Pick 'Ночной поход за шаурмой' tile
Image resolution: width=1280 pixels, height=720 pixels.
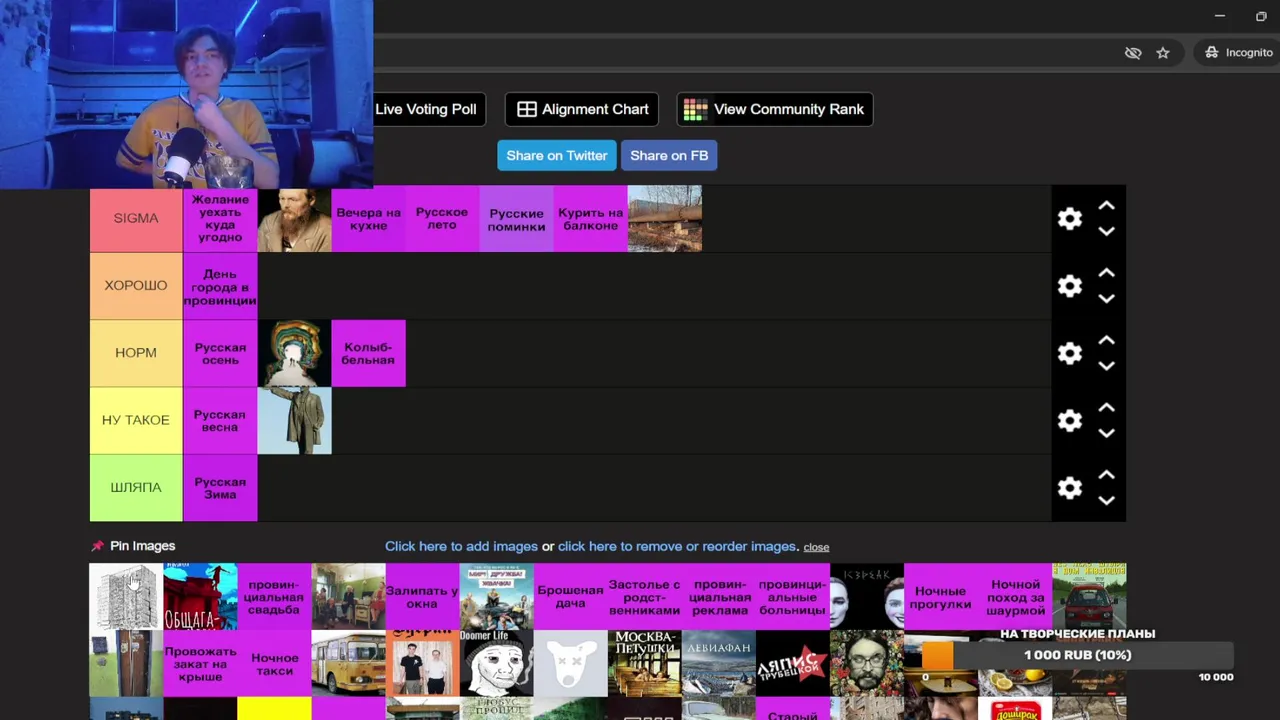[1014, 596]
